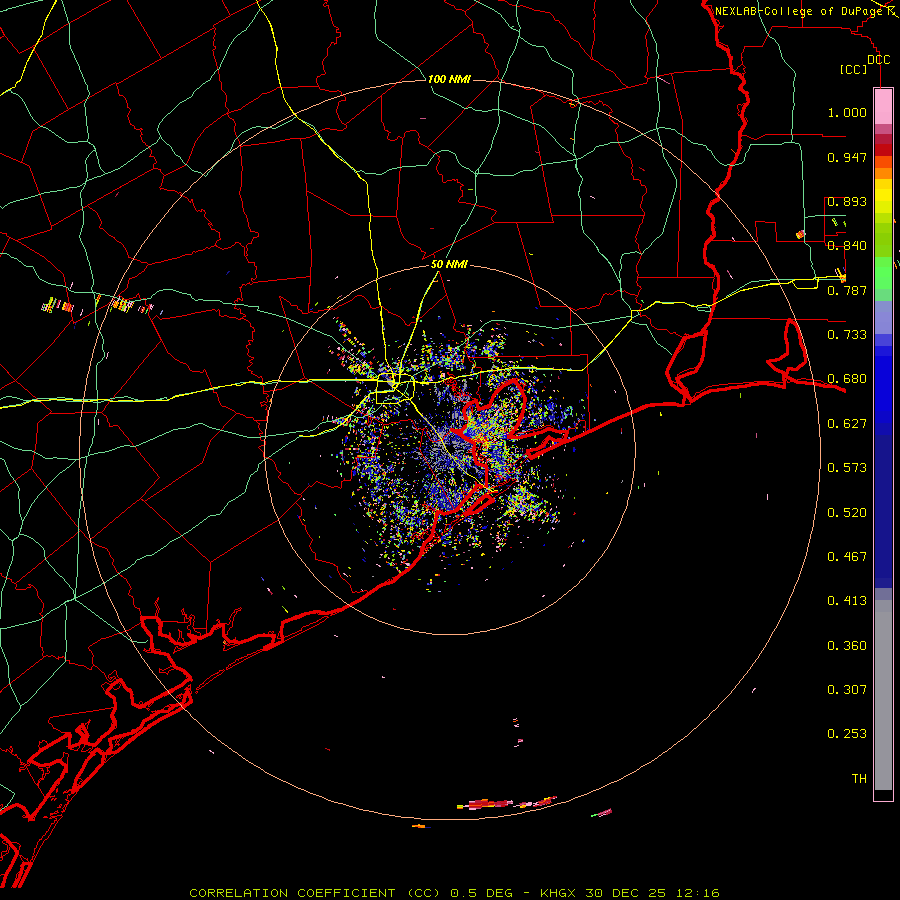Click the 0.893 scale value
The width and height of the screenshot is (900, 900).
[847, 201]
